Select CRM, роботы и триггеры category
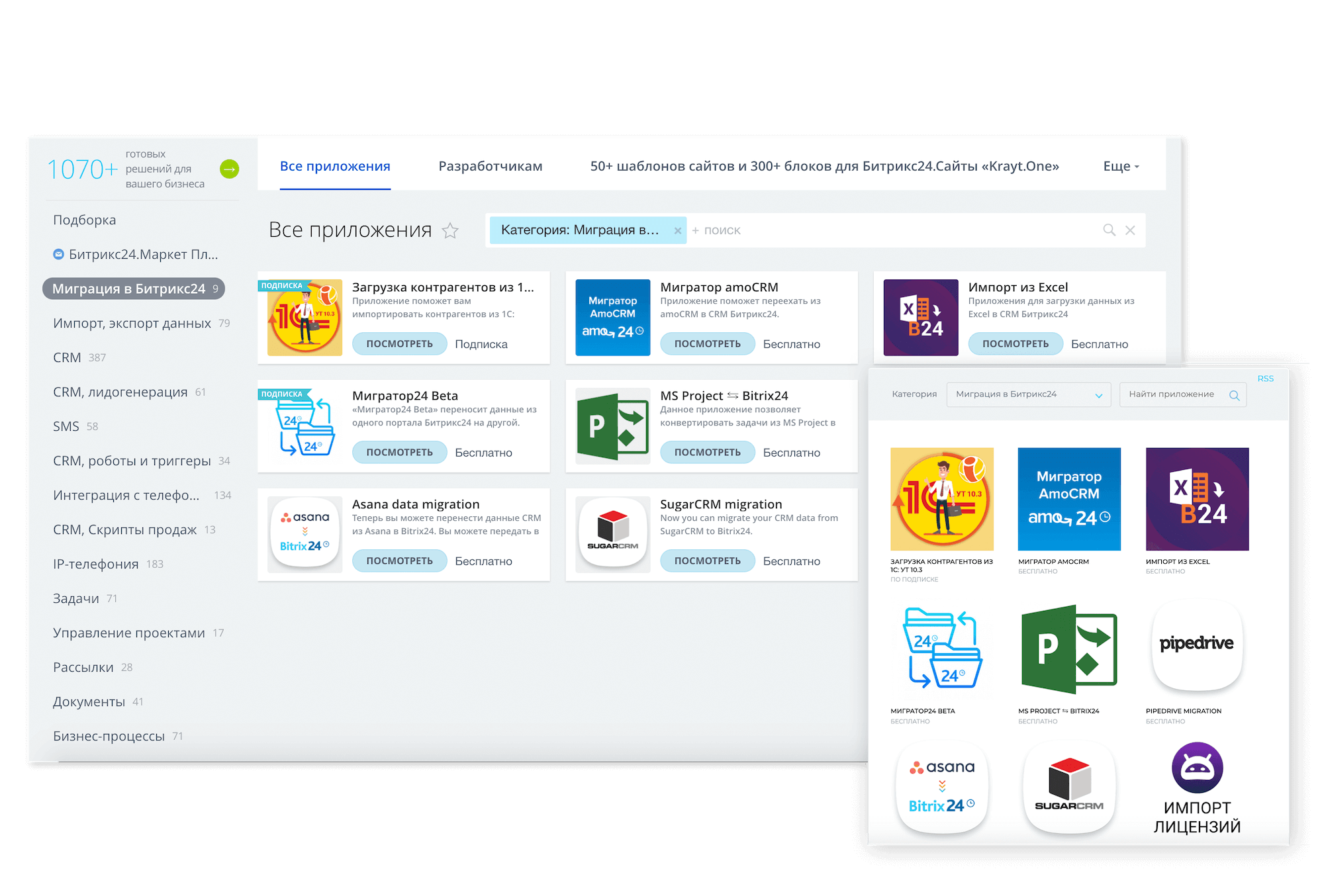1324x896 pixels. 141,461
